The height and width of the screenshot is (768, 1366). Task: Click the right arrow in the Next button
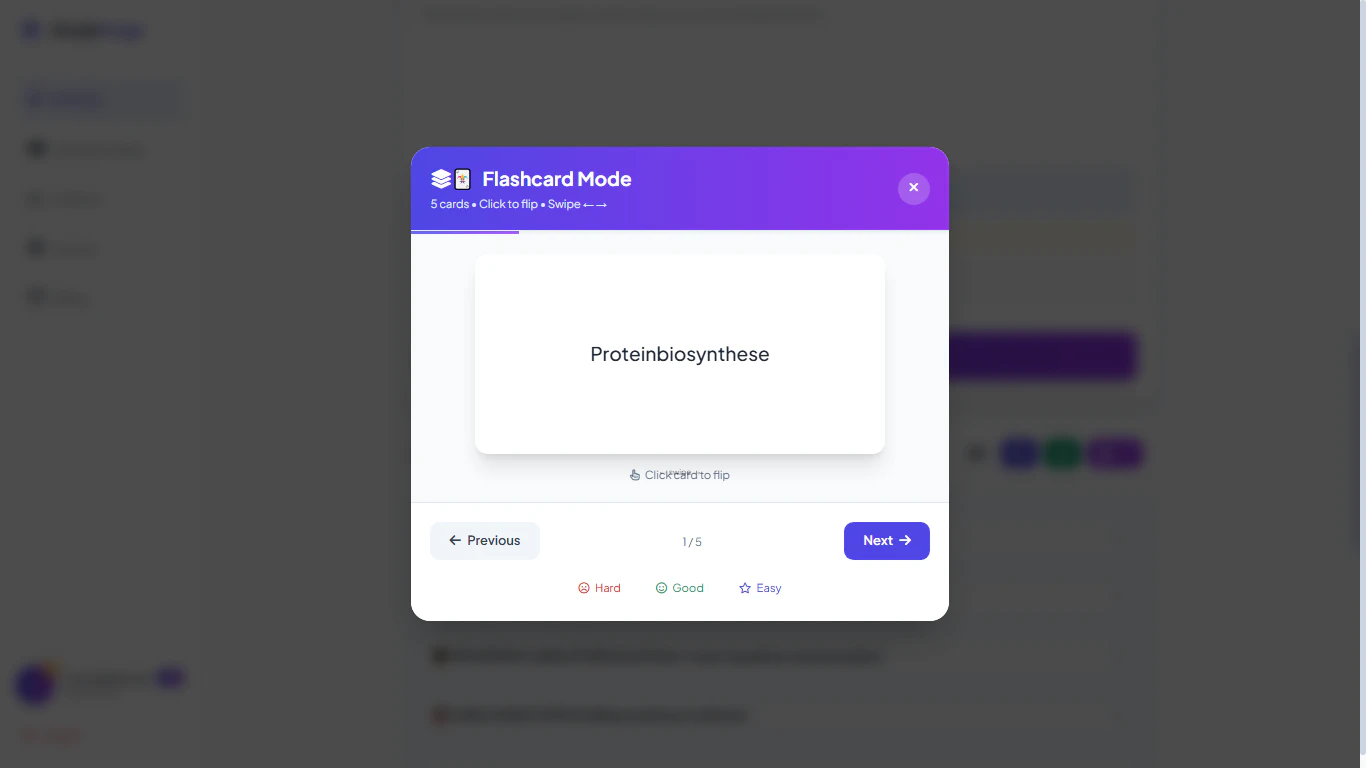coord(905,540)
